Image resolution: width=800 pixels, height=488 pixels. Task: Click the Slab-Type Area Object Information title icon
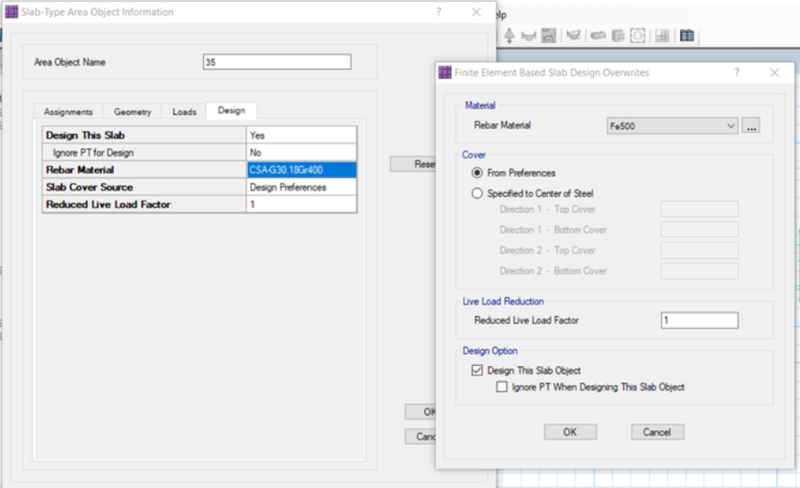tap(11, 12)
